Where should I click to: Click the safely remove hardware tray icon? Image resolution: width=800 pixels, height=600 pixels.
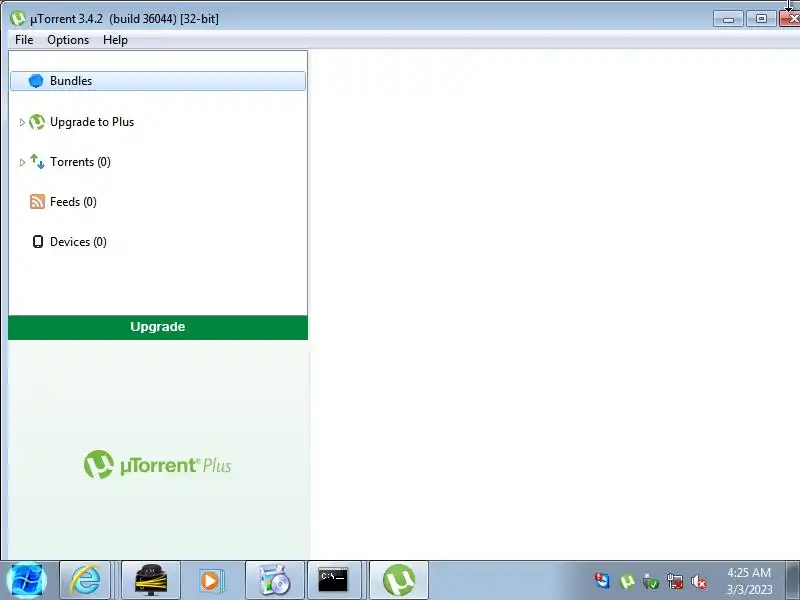(x=651, y=581)
